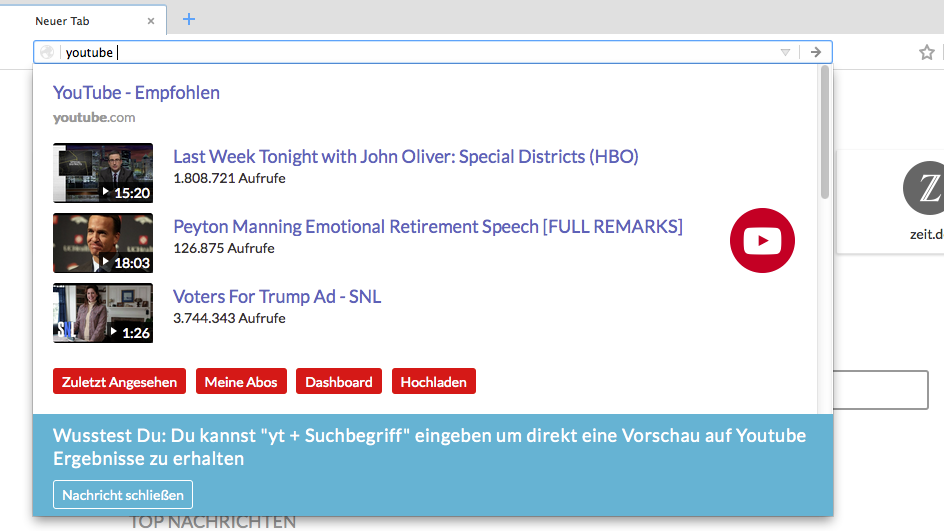Click the Zuletzt Angesehen button
The image size is (944, 531).
(x=119, y=382)
